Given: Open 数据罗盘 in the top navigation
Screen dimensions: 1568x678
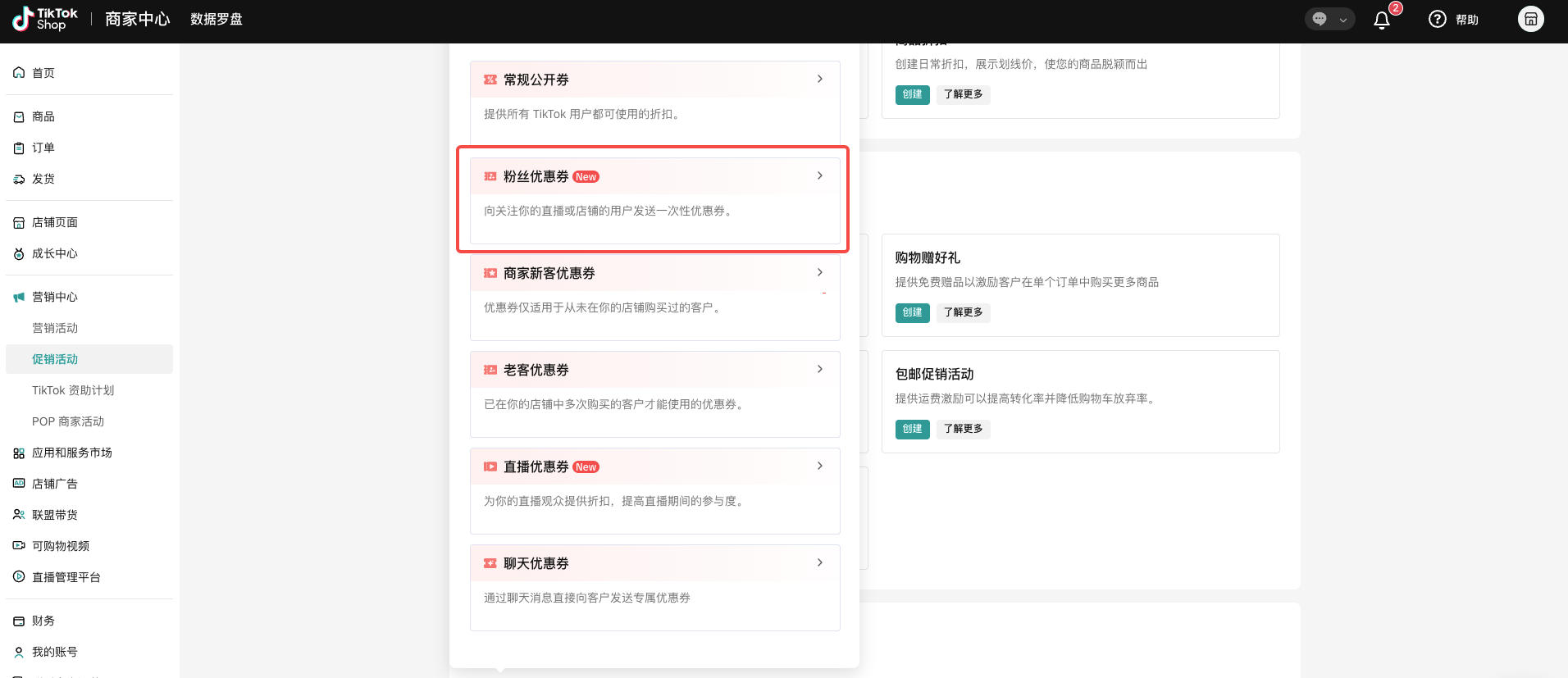Looking at the screenshot, I should 217,20.
